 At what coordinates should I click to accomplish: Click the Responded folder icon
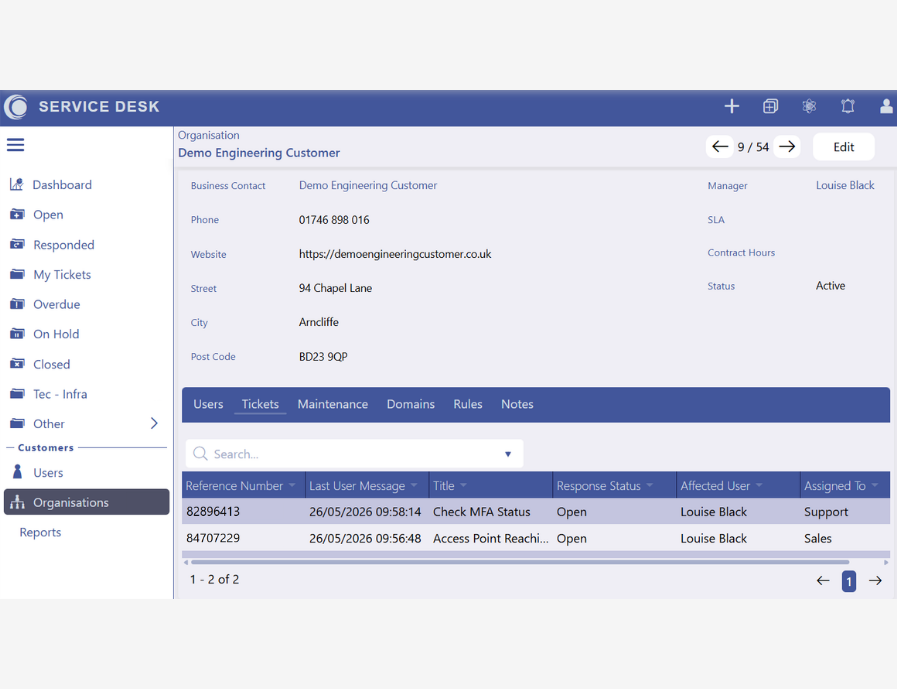point(17,244)
